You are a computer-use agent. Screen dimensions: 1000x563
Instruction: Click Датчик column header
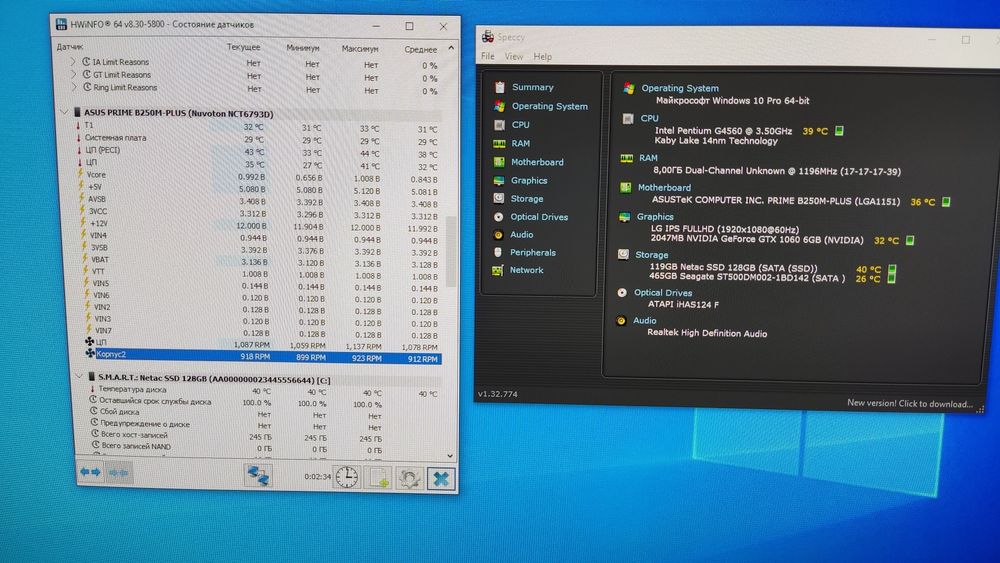(x=70, y=47)
